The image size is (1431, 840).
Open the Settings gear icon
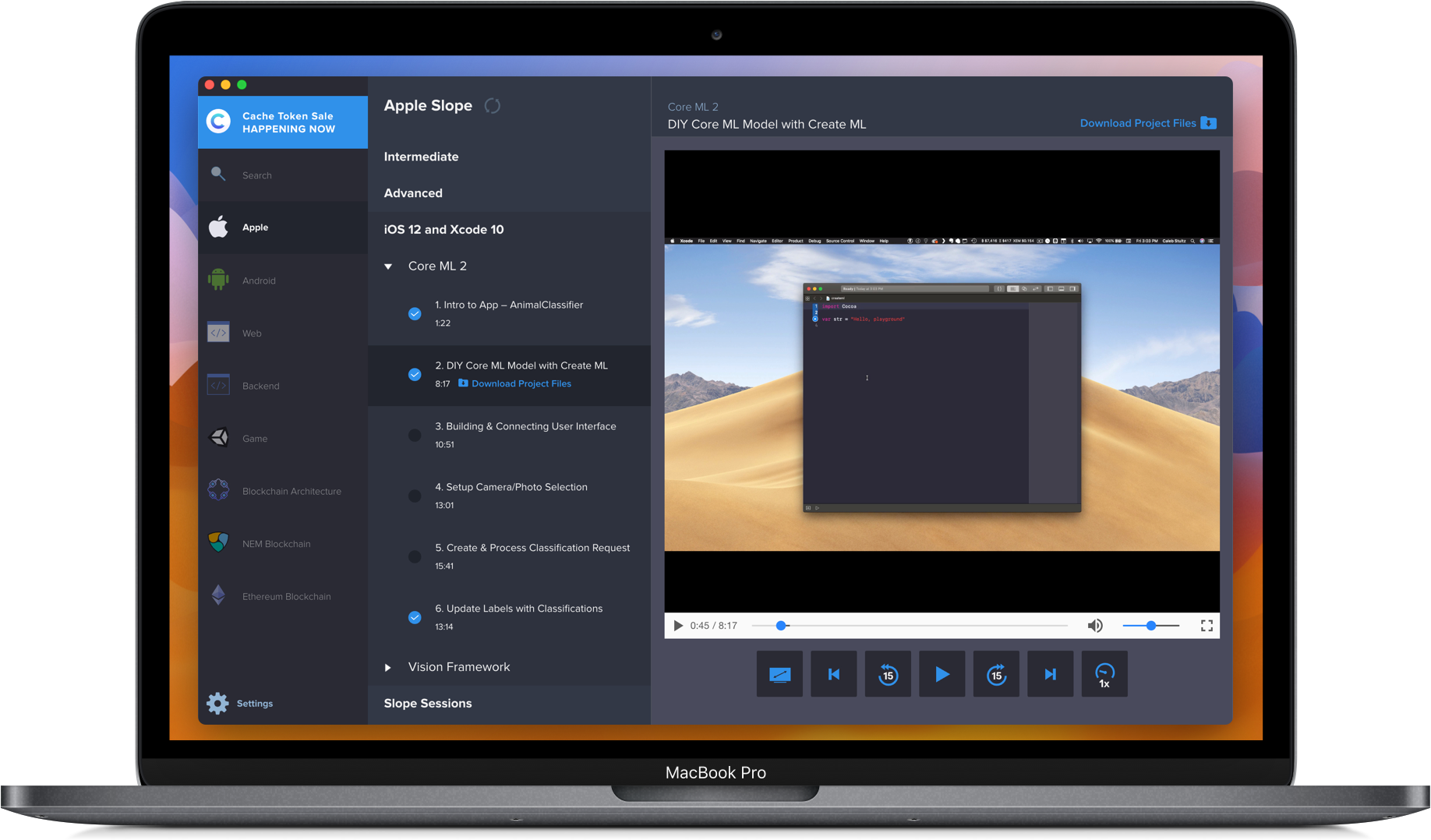[x=217, y=703]
